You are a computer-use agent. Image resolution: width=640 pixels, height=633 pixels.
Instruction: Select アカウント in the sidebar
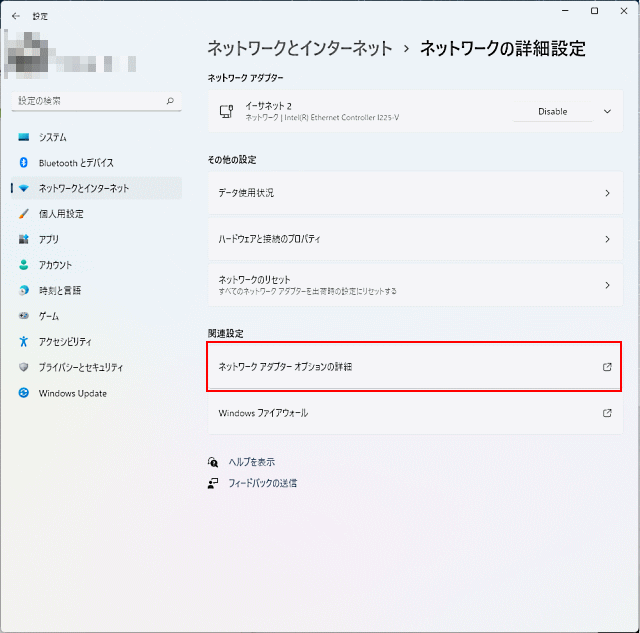tap(96, 265)
